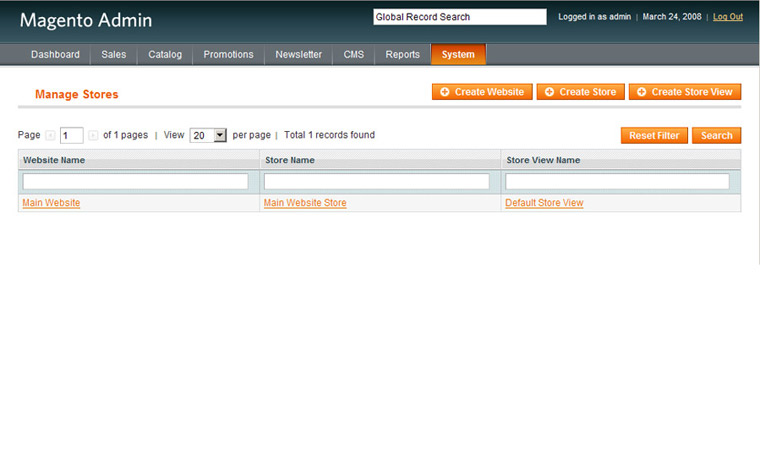Click the page number input field
Image resolution: width=760 pixels, height=470 pixels.
click(72, 135)
